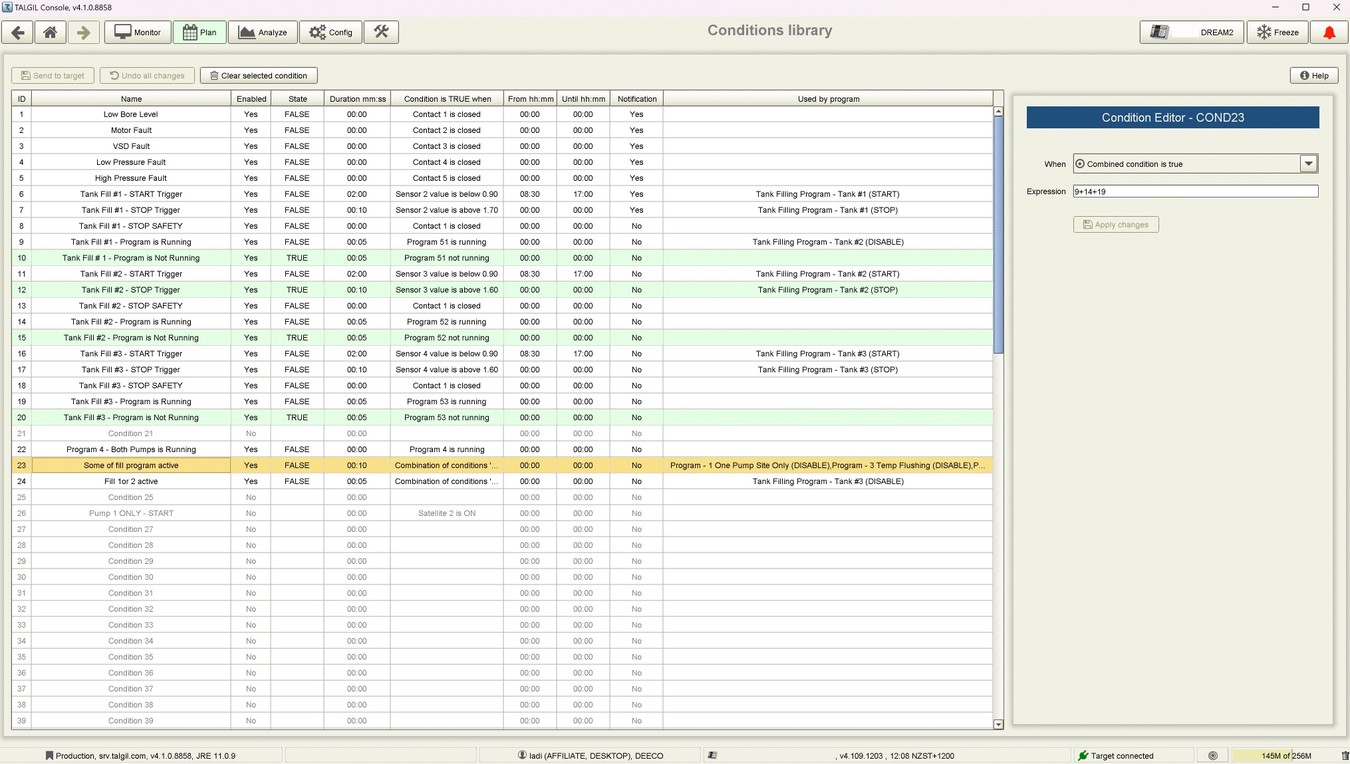Select the Fill 1or 2 active condition

click(502, 482)
